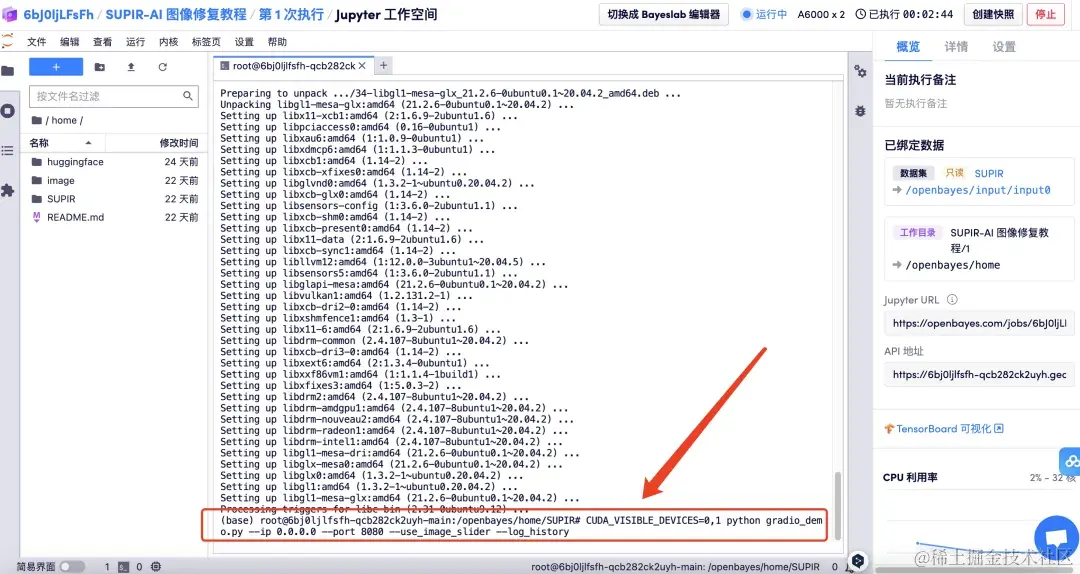Toggle the simple interface switch
The image size is (1080, 574).
(x=71, y=566)
